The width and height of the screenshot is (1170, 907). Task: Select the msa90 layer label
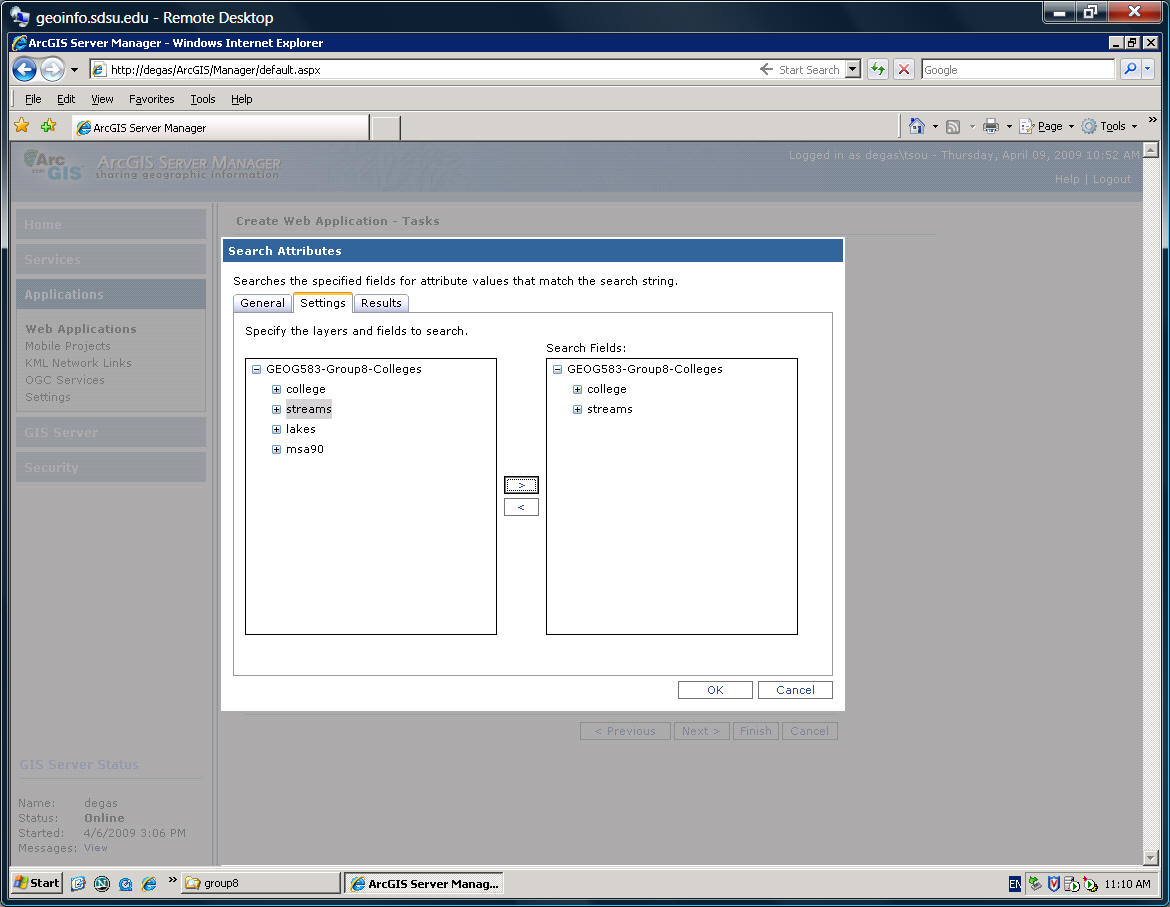pos(304,449)
